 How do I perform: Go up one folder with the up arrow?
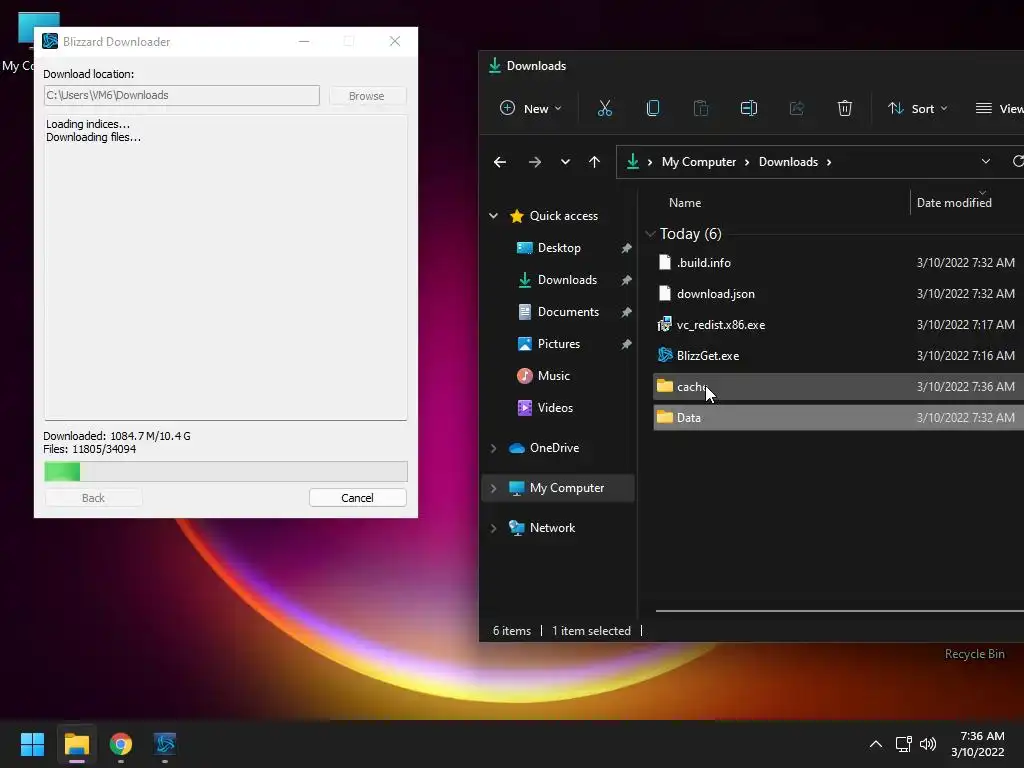tap(594, 162)
